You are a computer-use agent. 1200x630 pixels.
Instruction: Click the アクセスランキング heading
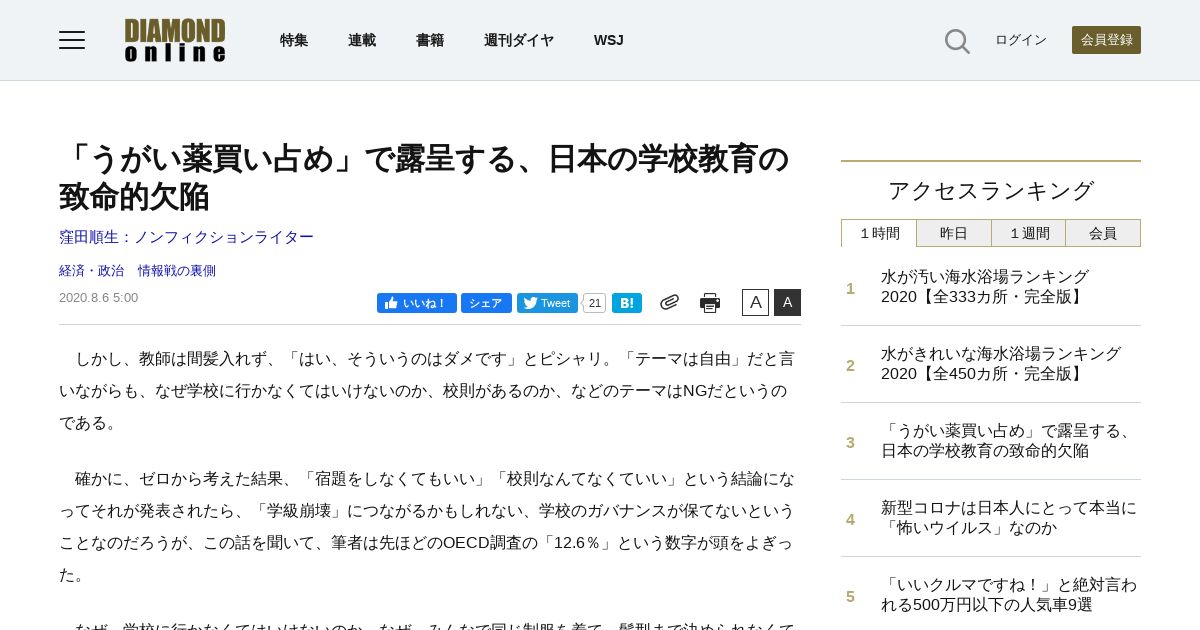(991, 190)
